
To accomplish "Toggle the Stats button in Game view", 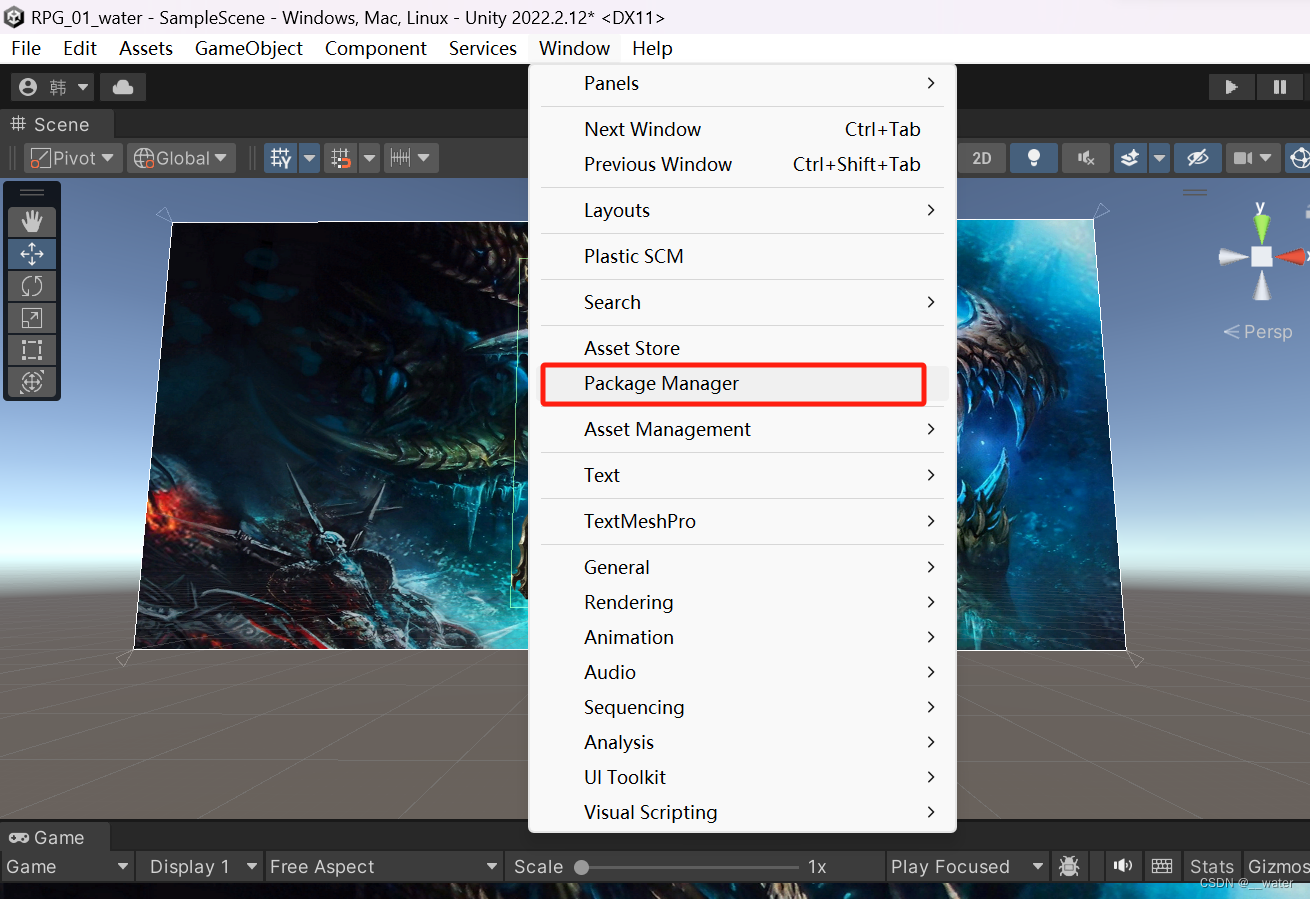I will 1211,866.
